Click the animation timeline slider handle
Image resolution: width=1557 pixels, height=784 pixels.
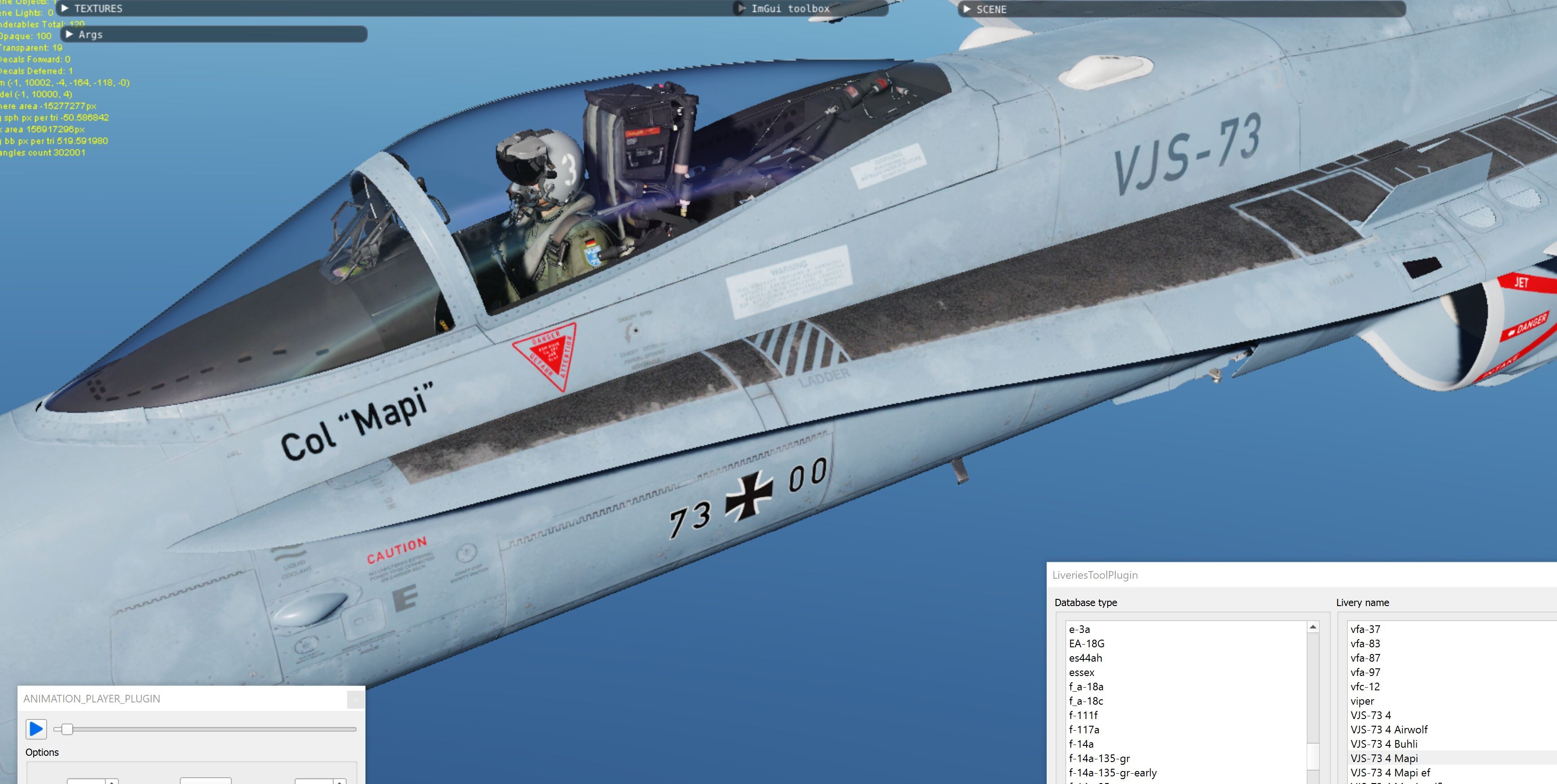coord(67,729)
